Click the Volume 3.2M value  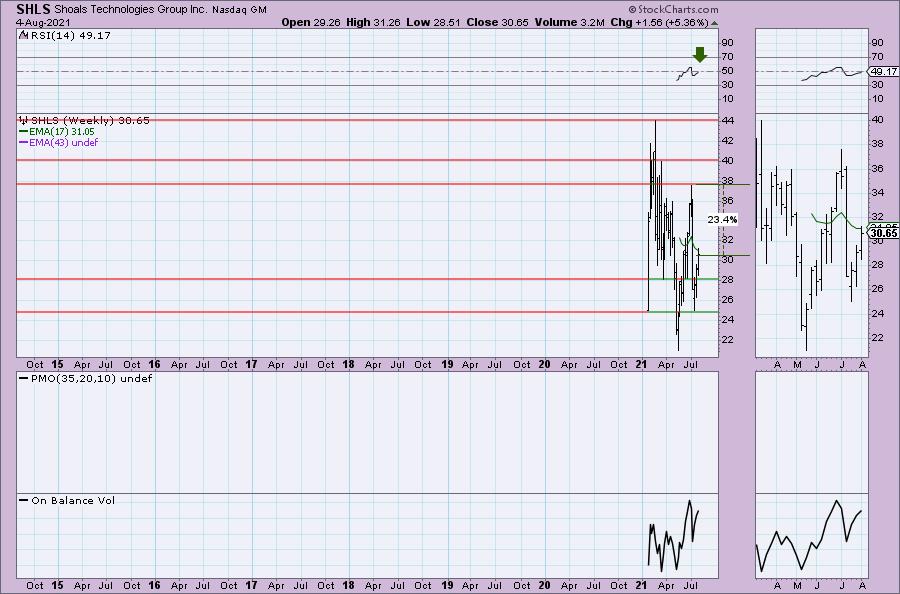click(569, 22)
